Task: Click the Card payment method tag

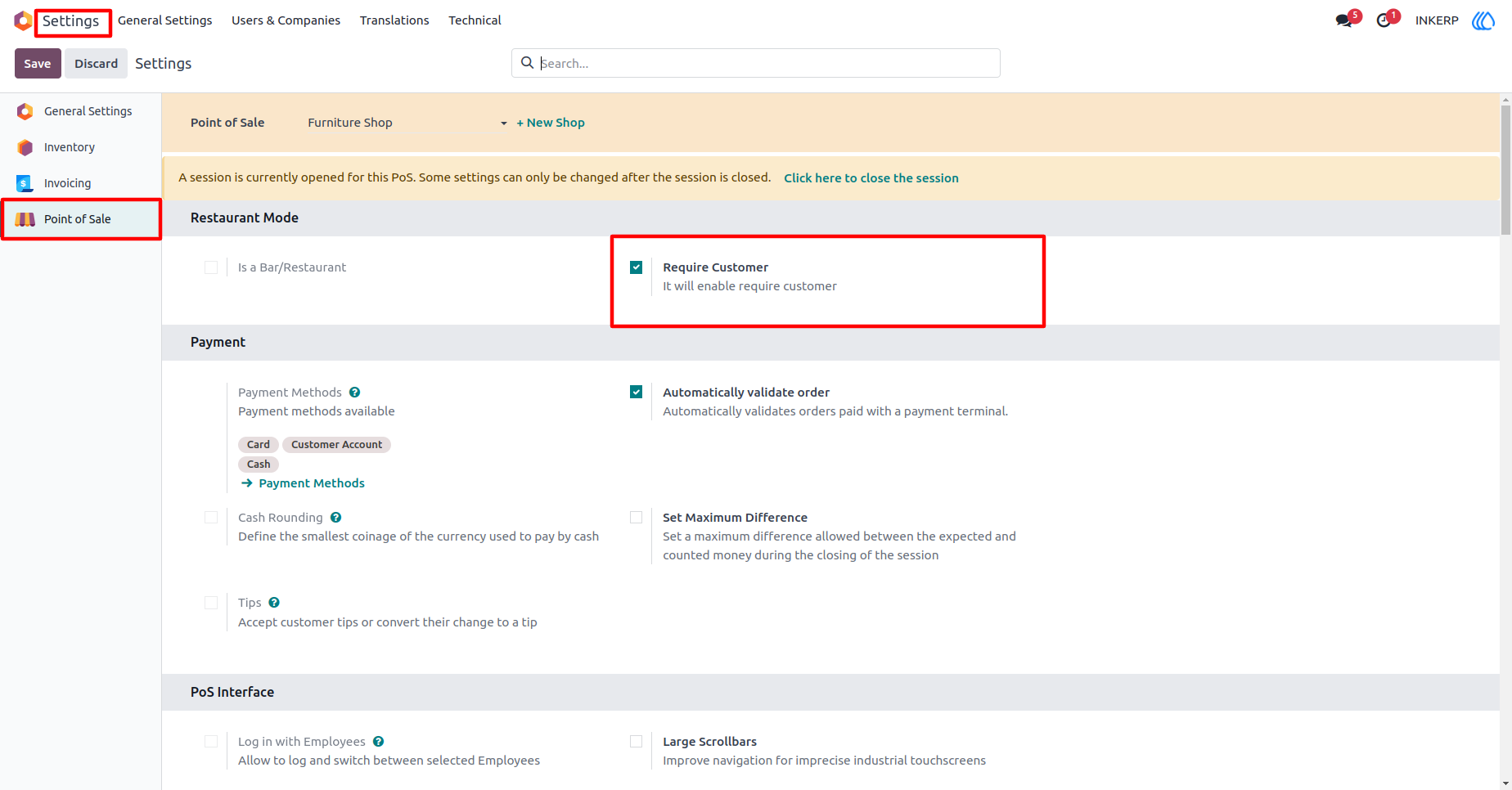Action: tap(259, 445)
